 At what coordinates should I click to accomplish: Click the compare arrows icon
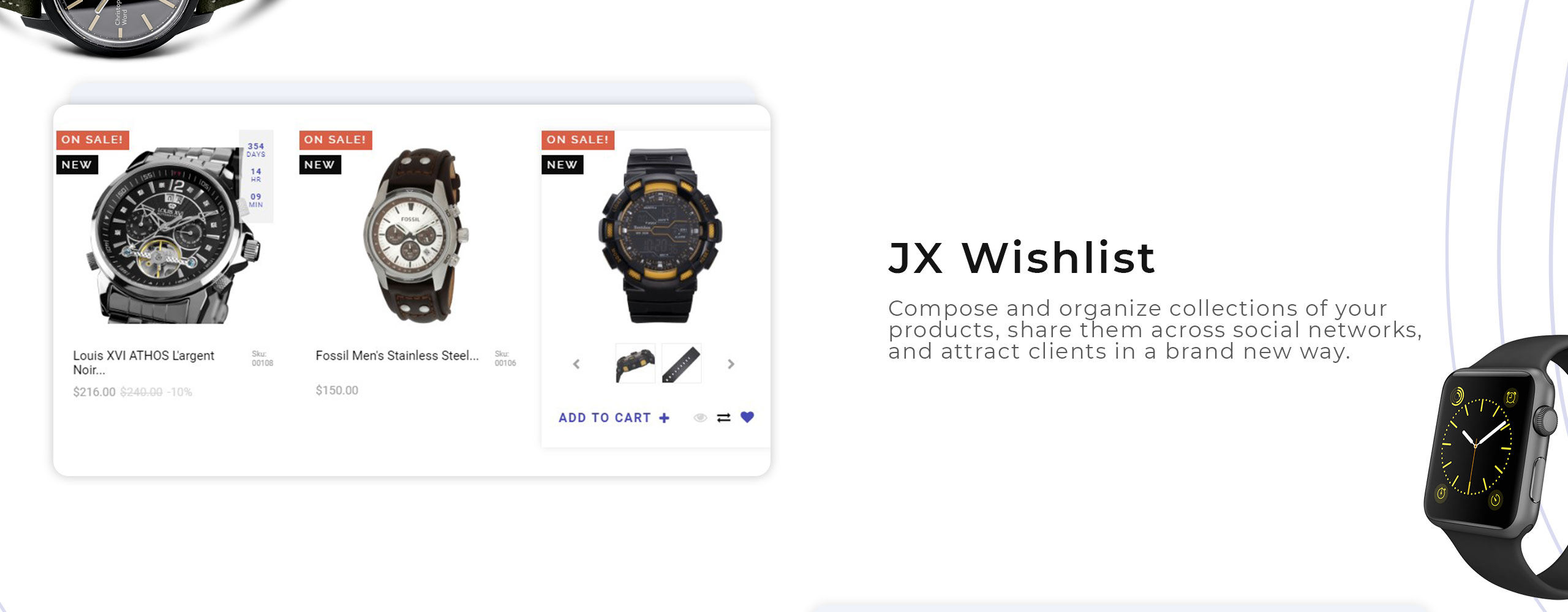click(x=723, y=418)
